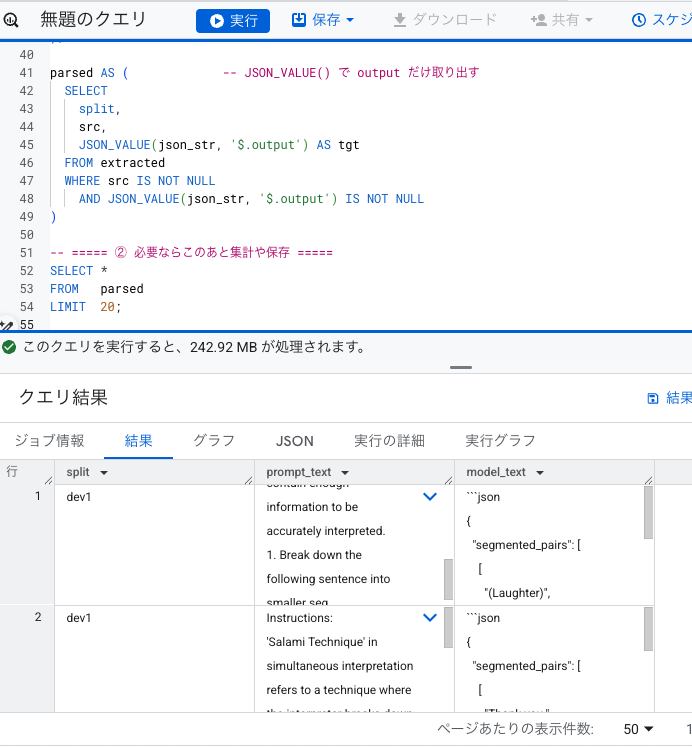Image resolution: width=692 pixels, height=747 pixels.
Task: Switch to the ジョブ情報 tab
Action: coord(50,441)
